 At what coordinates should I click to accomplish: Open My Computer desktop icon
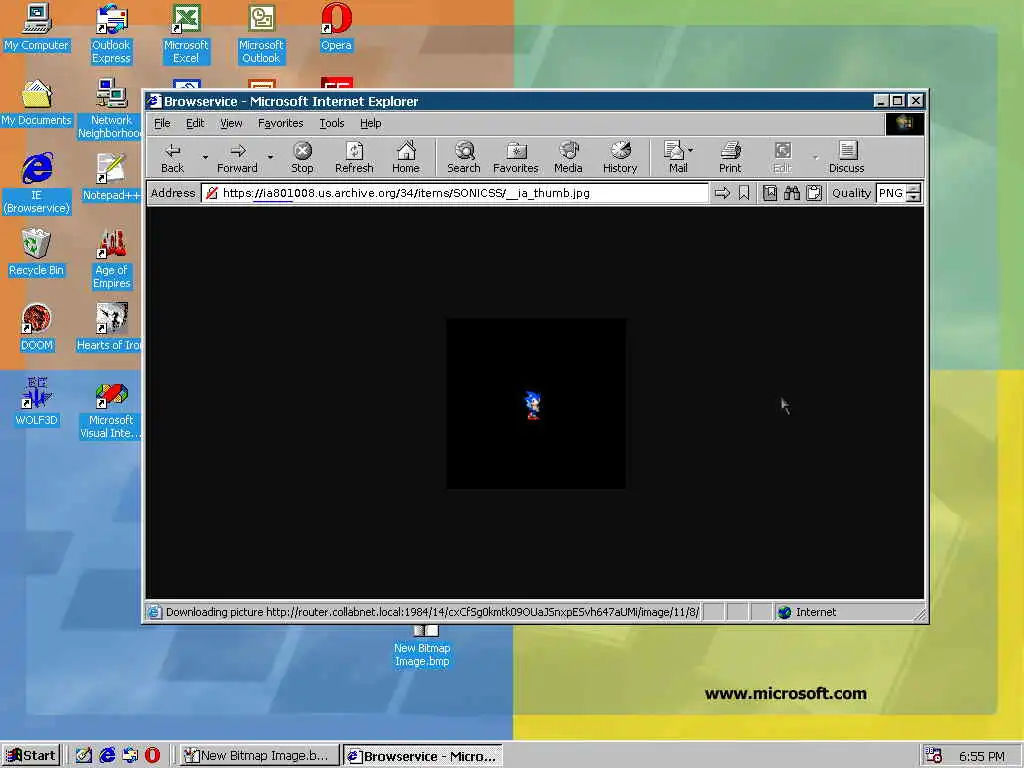tap(37, 27)
